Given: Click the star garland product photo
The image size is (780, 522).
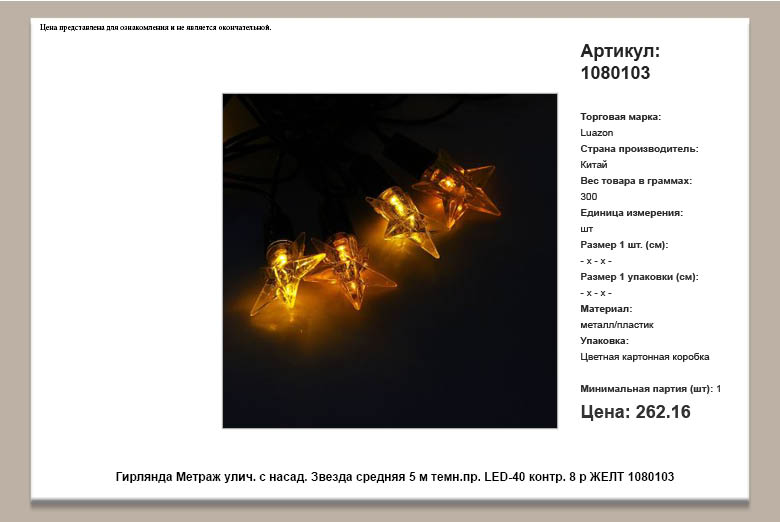Looking at the screenshot, I should tap(390, 260).
